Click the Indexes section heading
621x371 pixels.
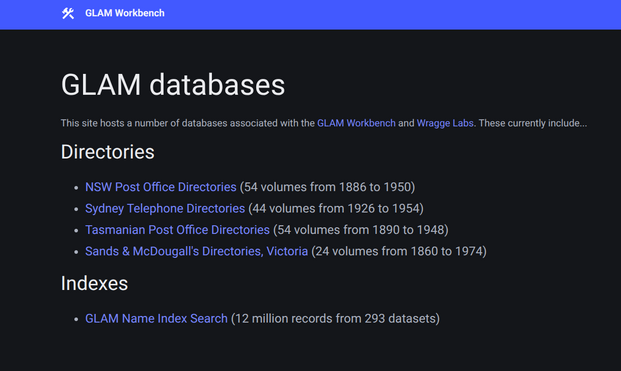(94, 283)
